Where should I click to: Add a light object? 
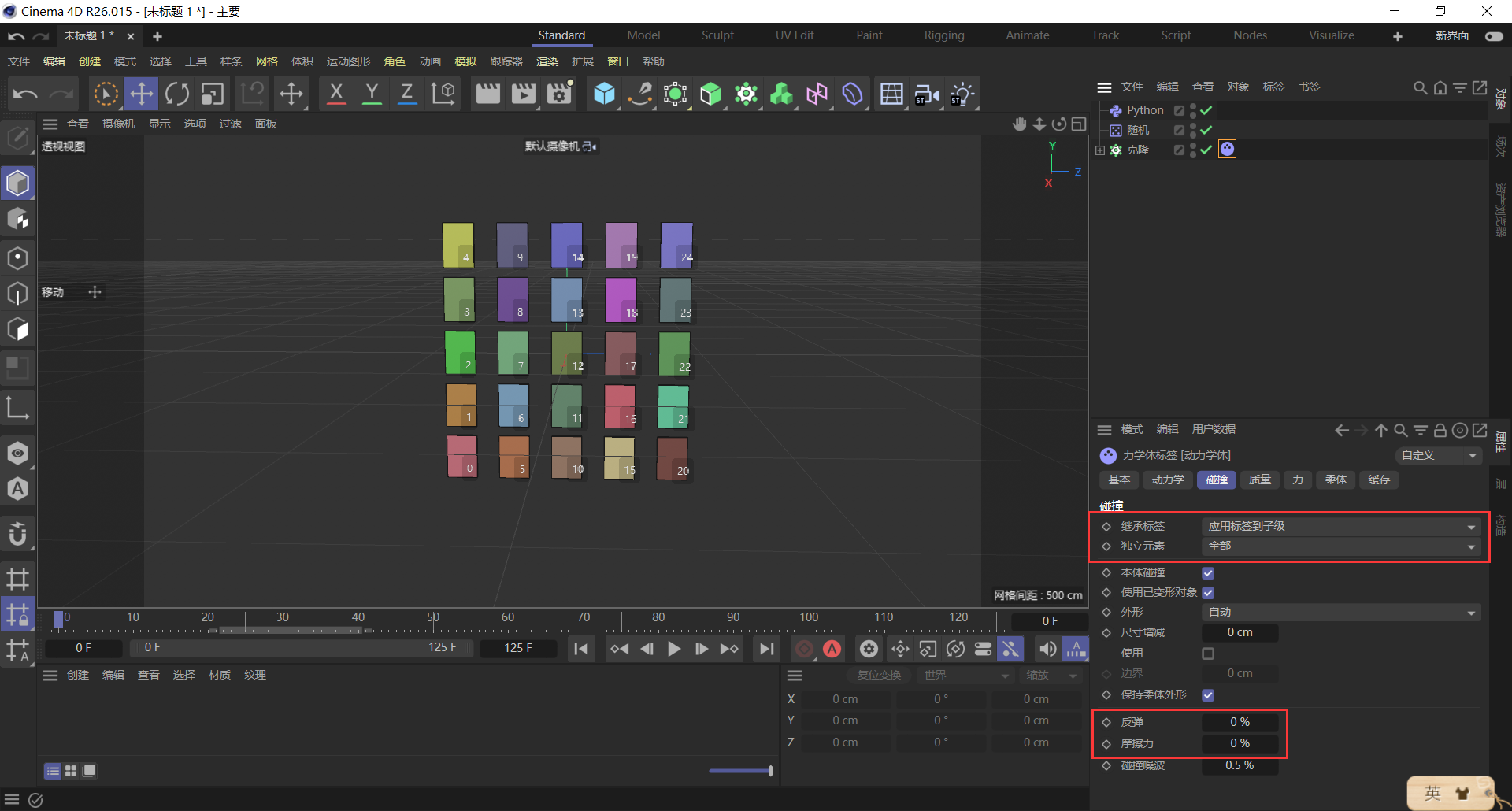tap(962, 94)
